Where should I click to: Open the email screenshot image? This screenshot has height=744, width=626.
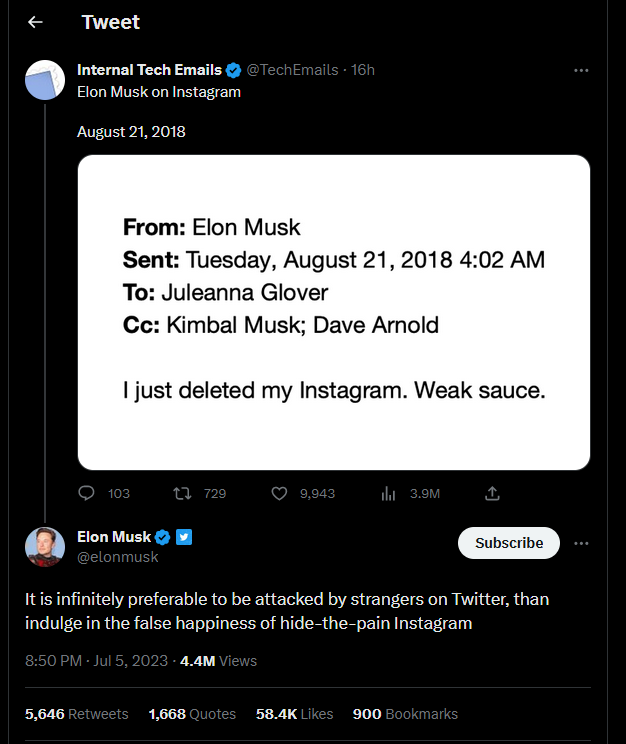(x=333, y=312)
